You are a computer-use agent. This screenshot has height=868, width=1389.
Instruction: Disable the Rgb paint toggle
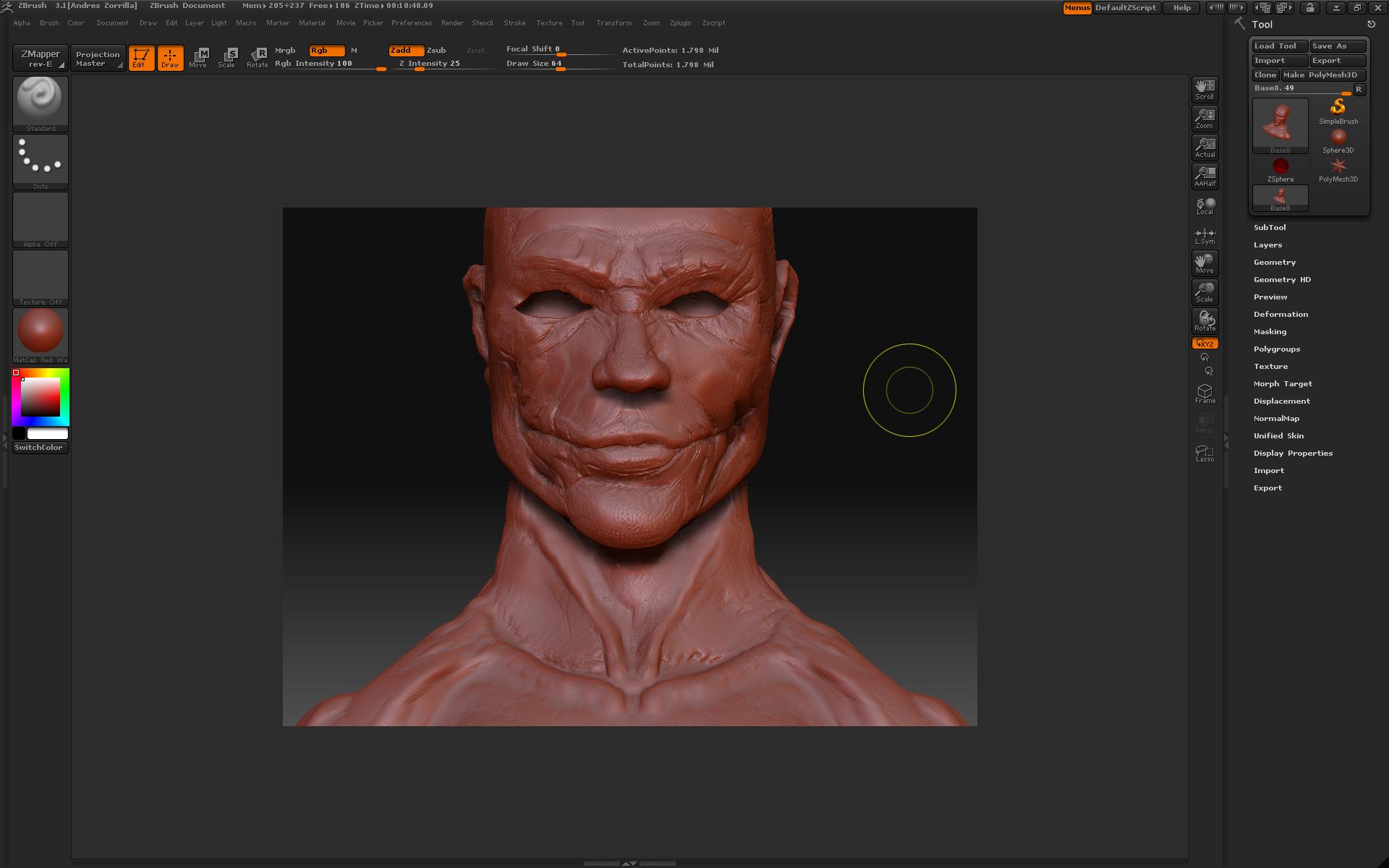tap(326, 50)
